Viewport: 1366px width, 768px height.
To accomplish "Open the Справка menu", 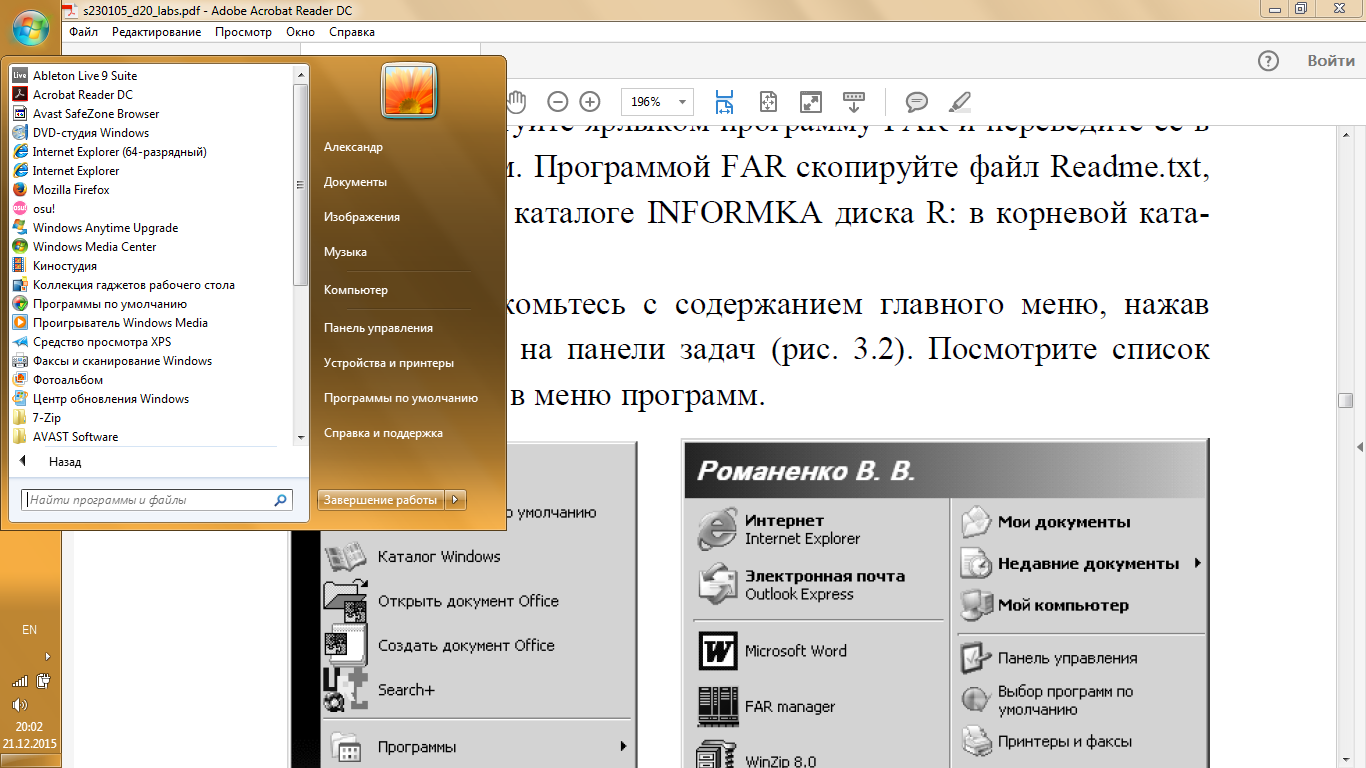I will tap(352, 32).
